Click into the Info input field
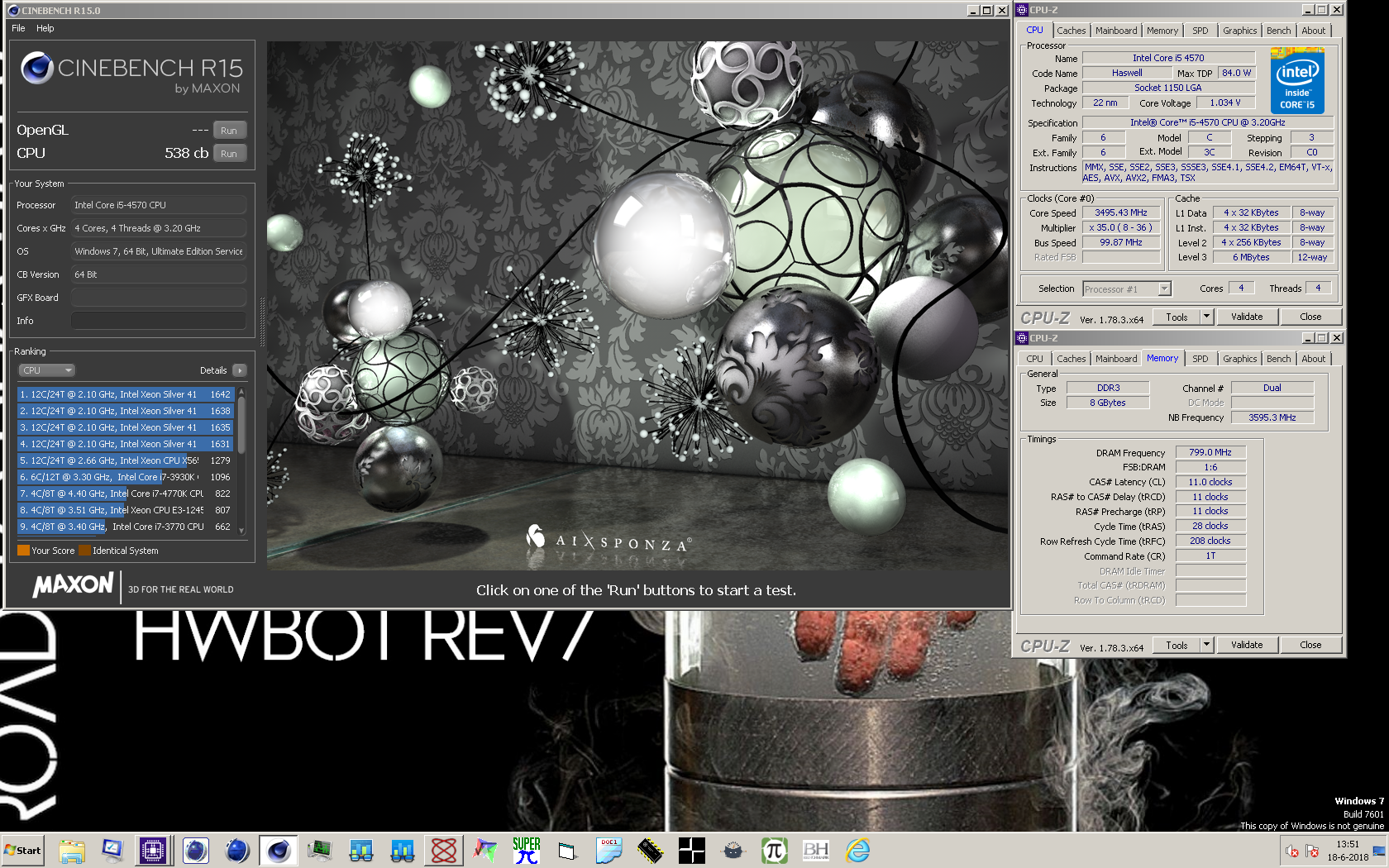The height and width of the screenshot is (868, 1389). [x=159, y=321]
